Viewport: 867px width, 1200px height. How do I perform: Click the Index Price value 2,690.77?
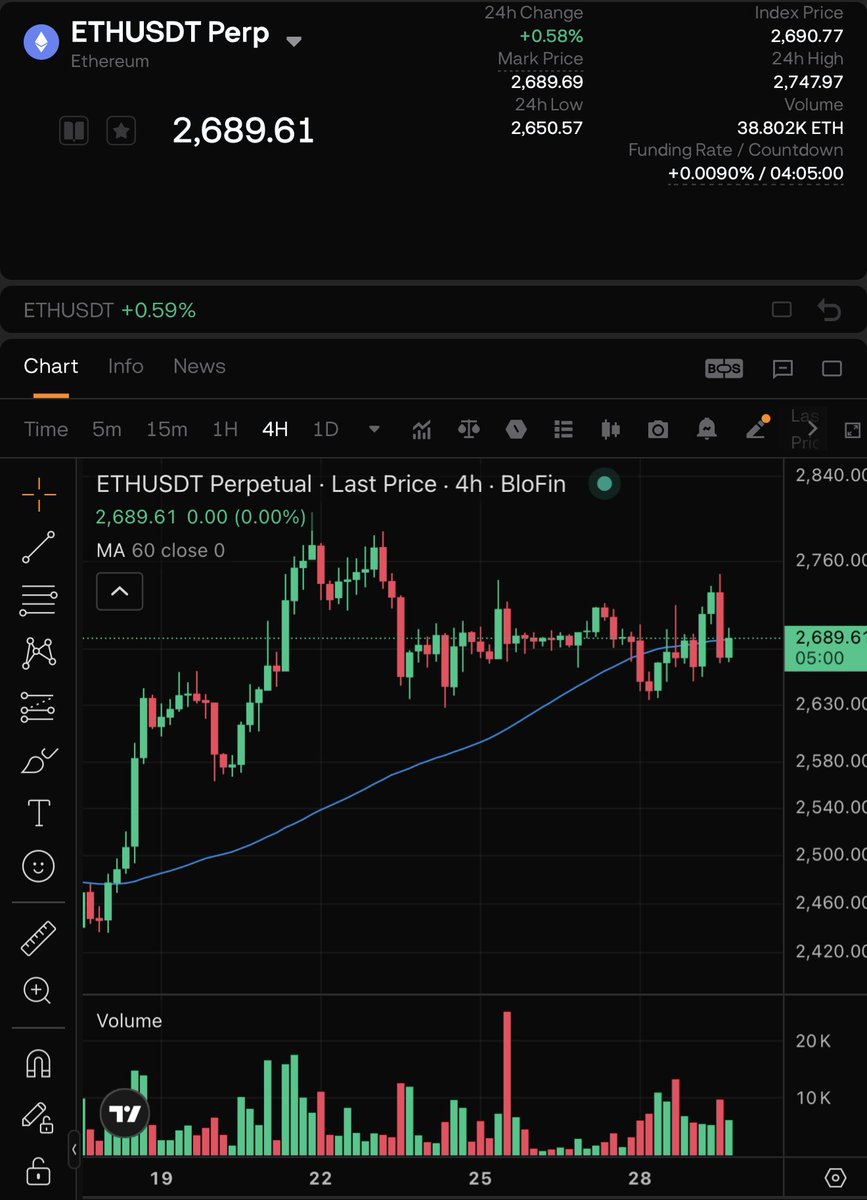click(x=806, y=35)
